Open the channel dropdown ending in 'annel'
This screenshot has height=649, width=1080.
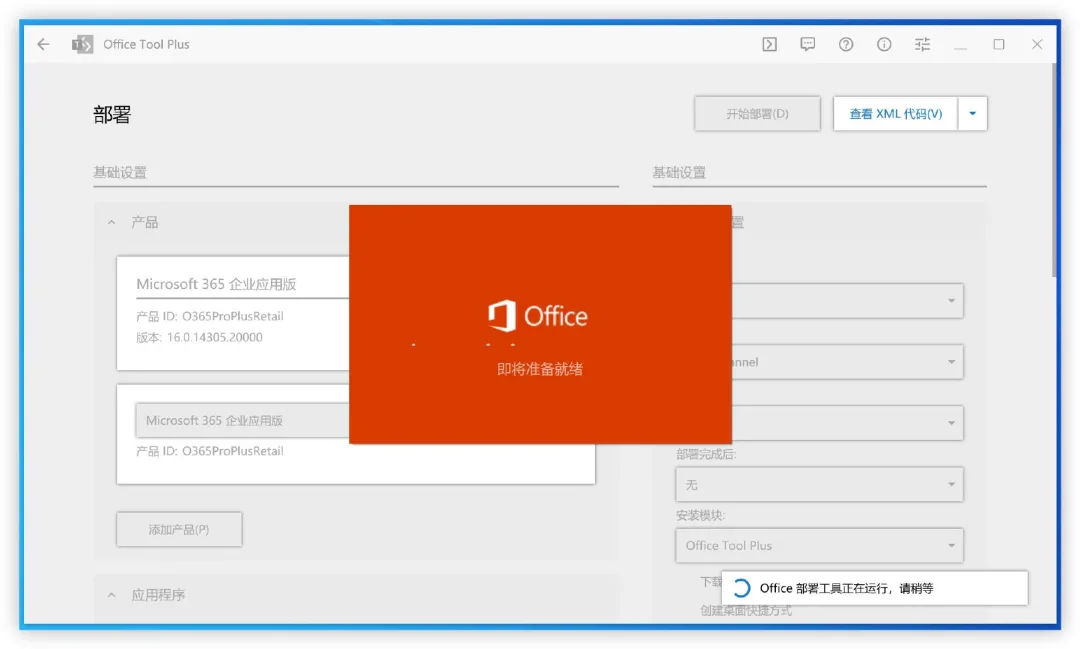click(x=847, y=362)
